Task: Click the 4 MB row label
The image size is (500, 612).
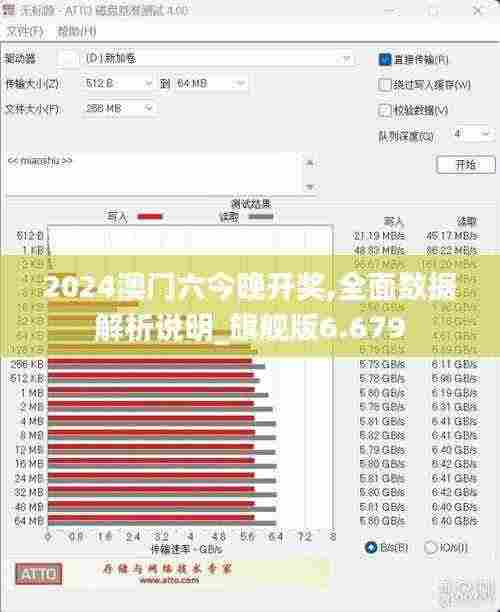Action: coord(32,421)
